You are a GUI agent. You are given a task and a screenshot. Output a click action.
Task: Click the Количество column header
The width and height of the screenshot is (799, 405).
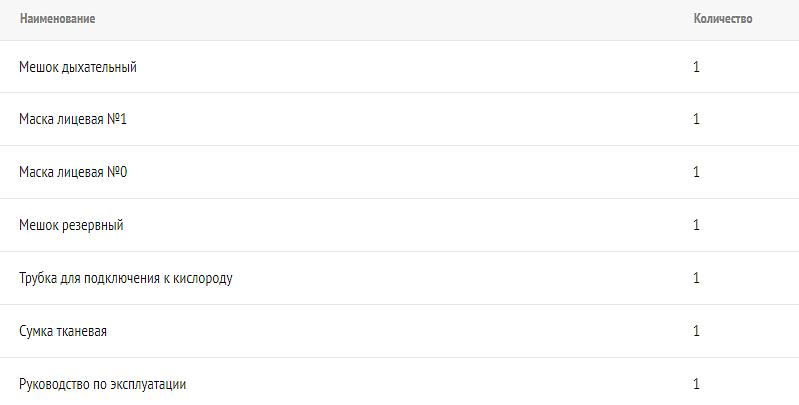click(x=722, y=19)
